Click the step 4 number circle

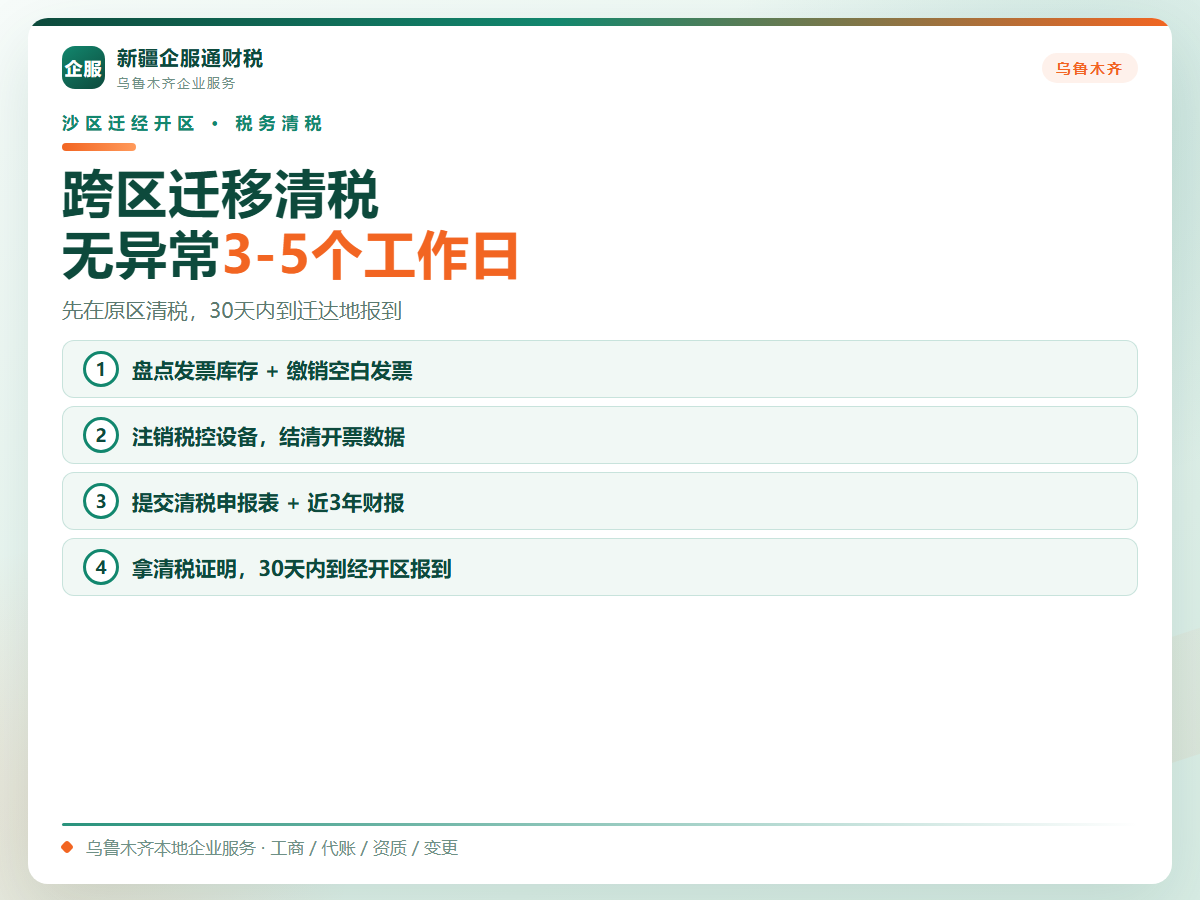click(100, 567)
